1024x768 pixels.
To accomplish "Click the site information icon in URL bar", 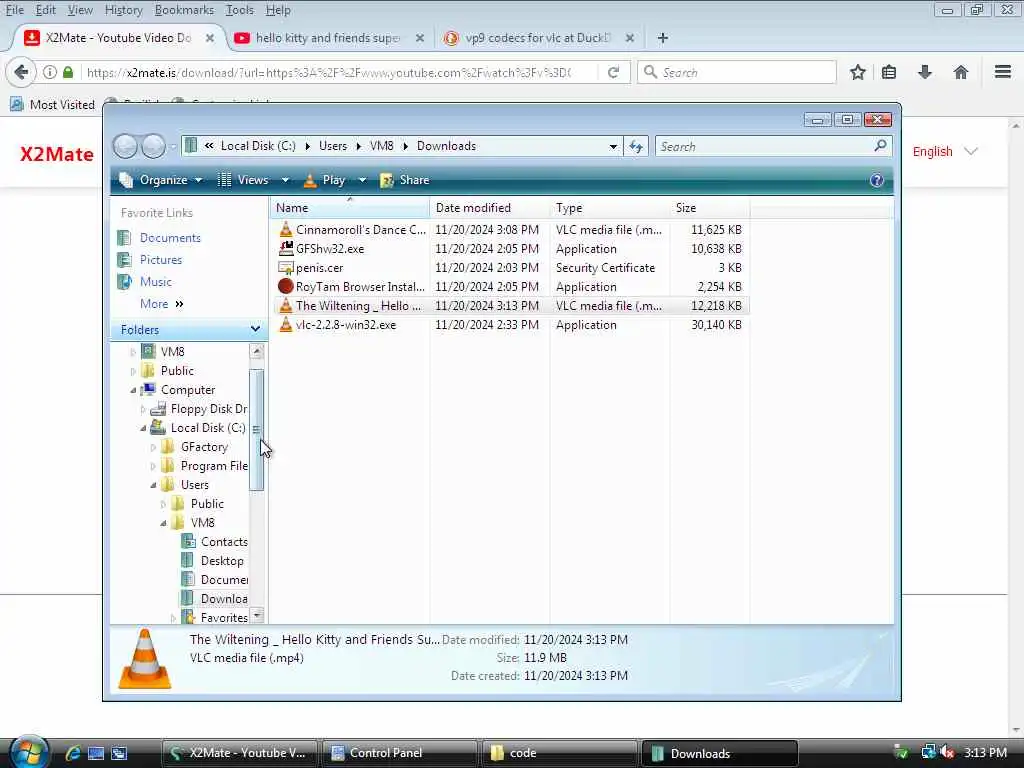I will (x=50, y=72).
